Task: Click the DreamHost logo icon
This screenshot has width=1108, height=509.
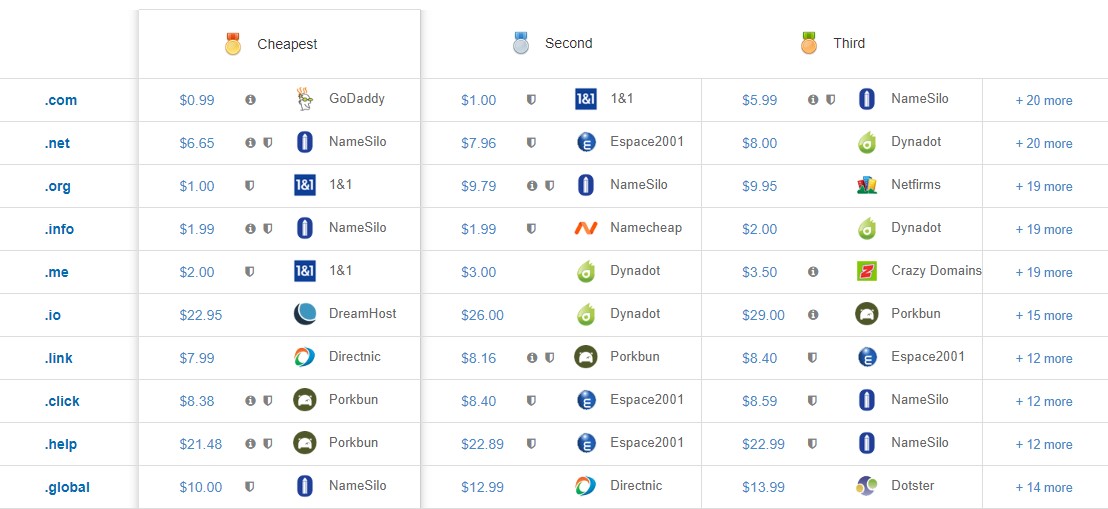Action: tap(305, 314)
